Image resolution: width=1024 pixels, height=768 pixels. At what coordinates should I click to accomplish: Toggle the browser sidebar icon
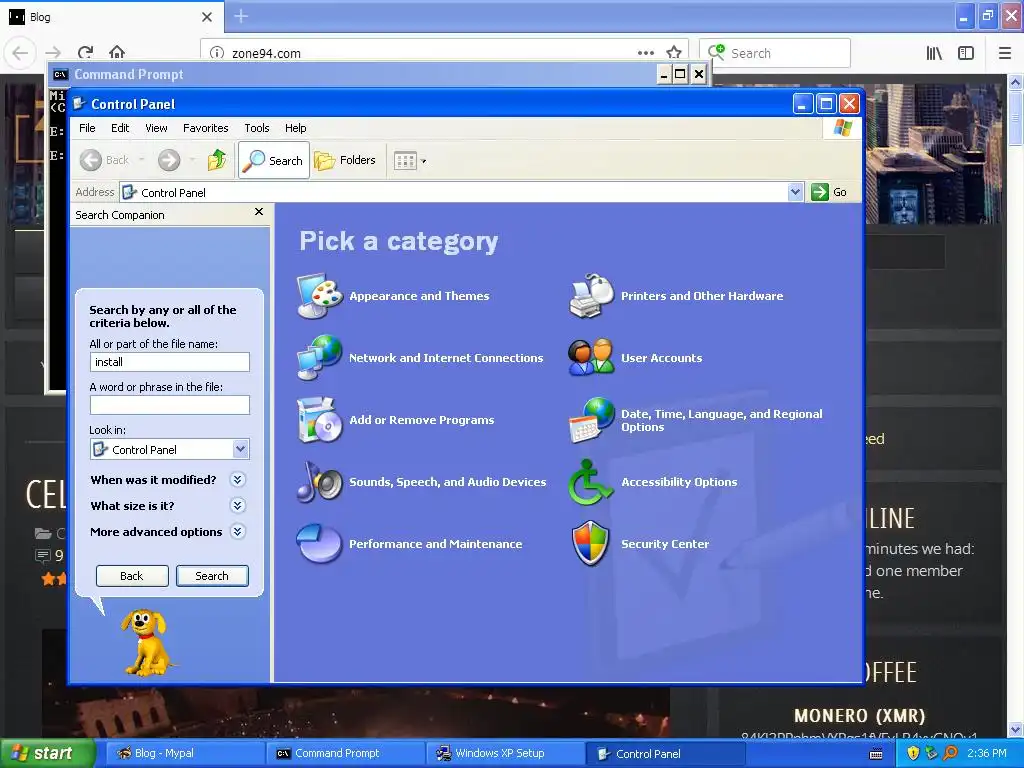966,53
